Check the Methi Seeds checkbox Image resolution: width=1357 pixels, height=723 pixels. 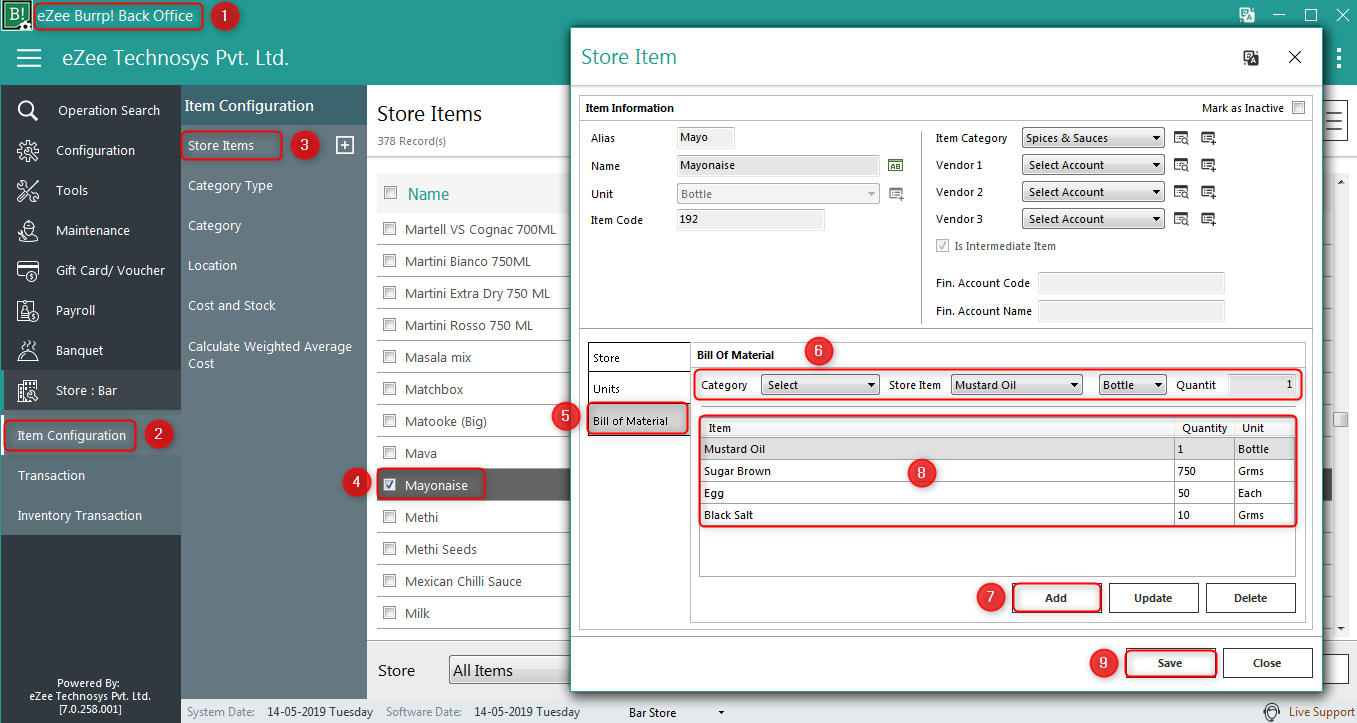[x=390, y=549]
